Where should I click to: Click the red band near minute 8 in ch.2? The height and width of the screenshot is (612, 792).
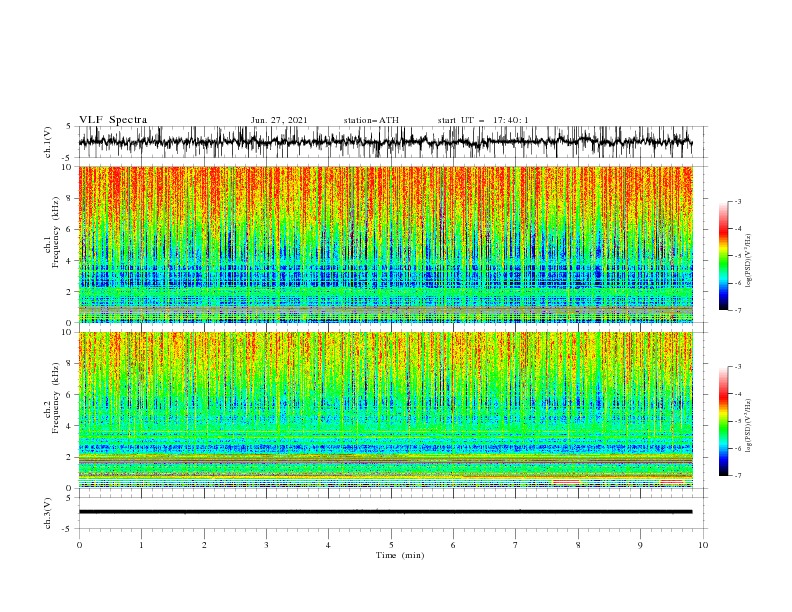(x=566, y=482)
